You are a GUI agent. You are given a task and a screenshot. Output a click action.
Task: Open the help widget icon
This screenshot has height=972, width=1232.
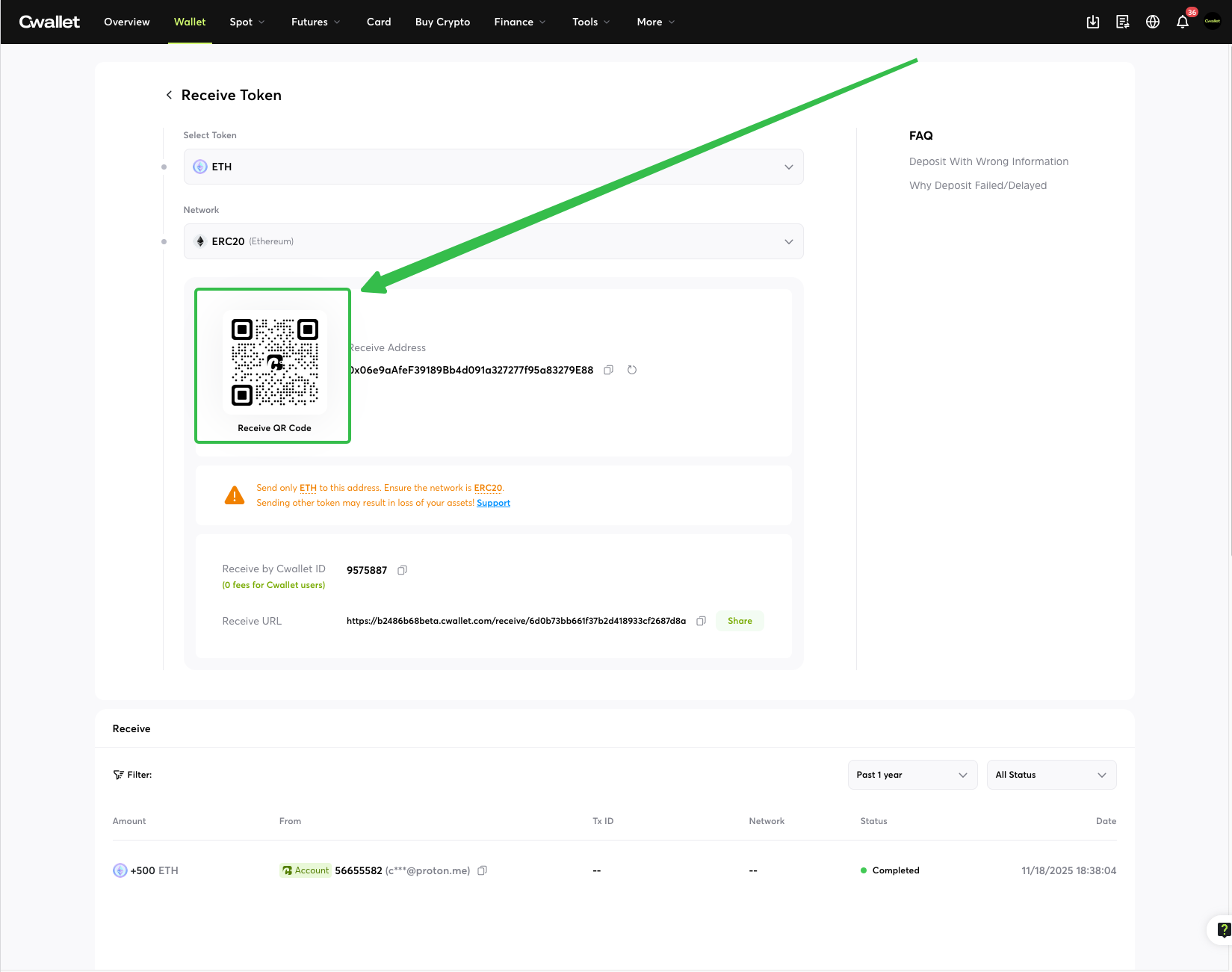[1223, 929]
